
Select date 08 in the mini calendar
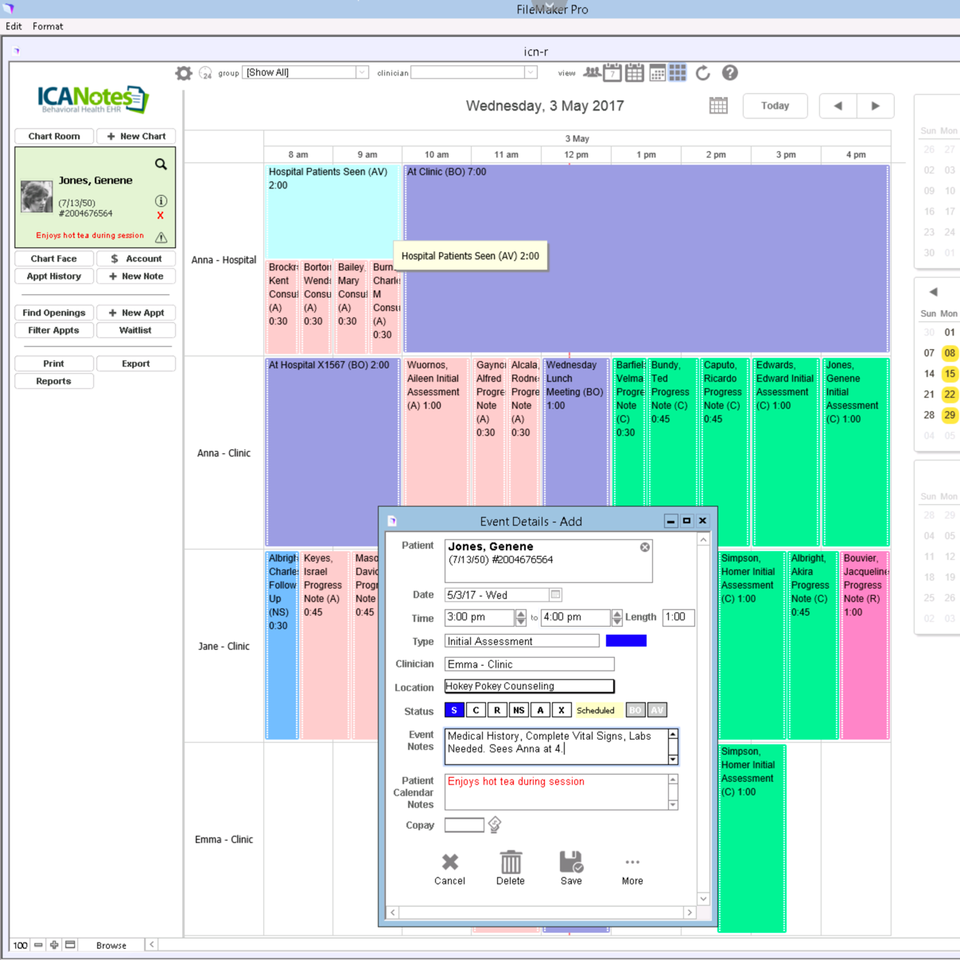coord(949,353)
